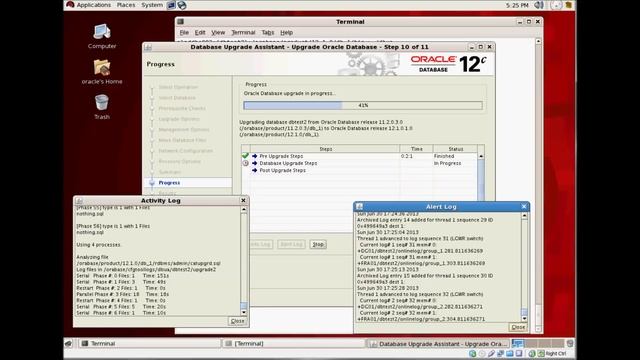Viewport: 640px width, 360px height.
Task: Click the Show Desktop icon in bottom panel
Action: (69, 344)
